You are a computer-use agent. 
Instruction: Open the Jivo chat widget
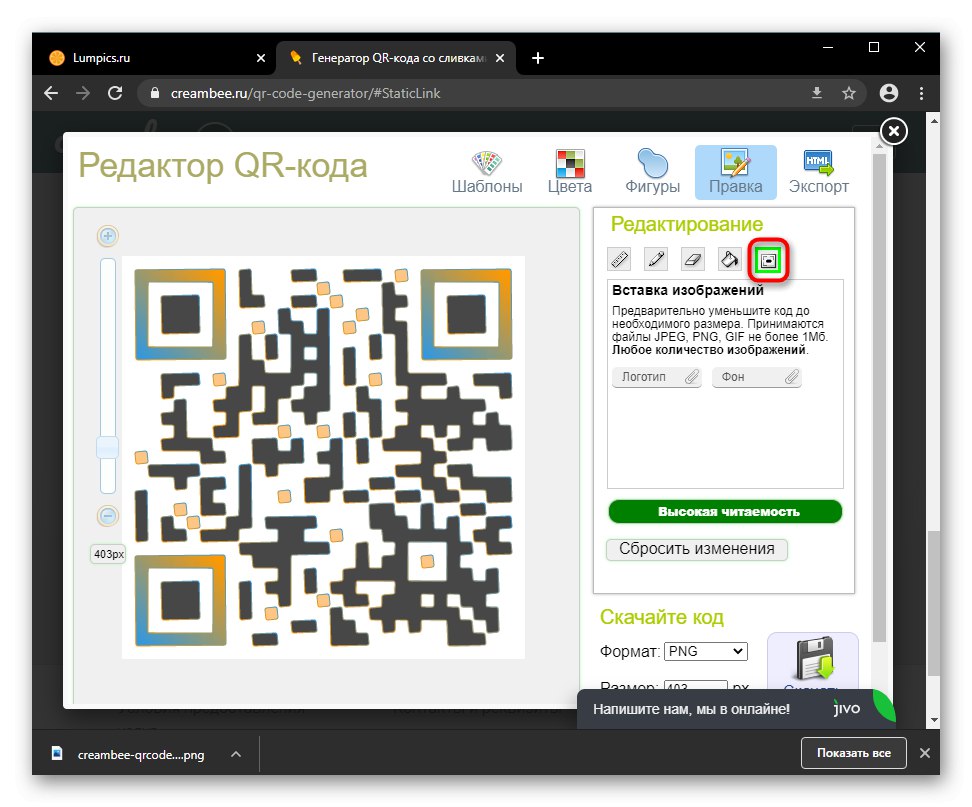[x=736, y=709]
